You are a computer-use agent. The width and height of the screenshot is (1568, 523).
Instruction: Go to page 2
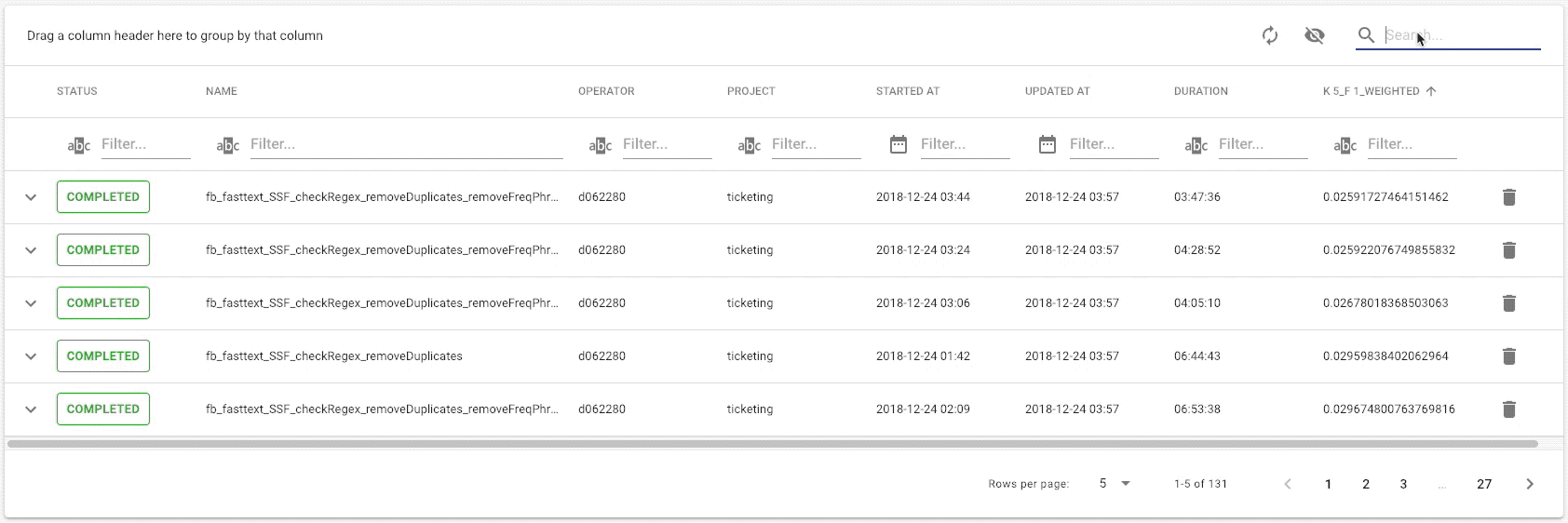click(x=1365, y=484)
